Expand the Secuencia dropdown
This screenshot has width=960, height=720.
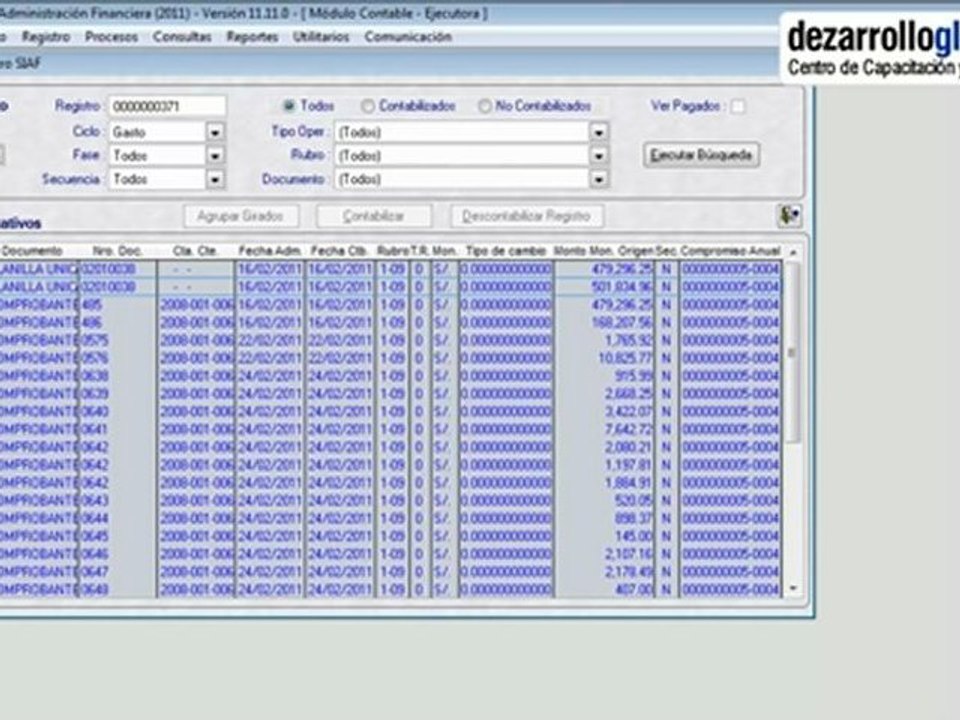[215, 179]
